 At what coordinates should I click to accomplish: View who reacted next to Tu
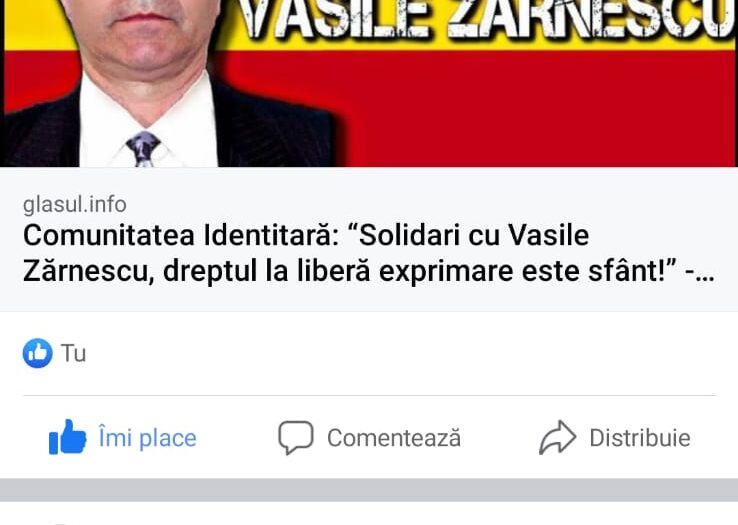(73, 353)
